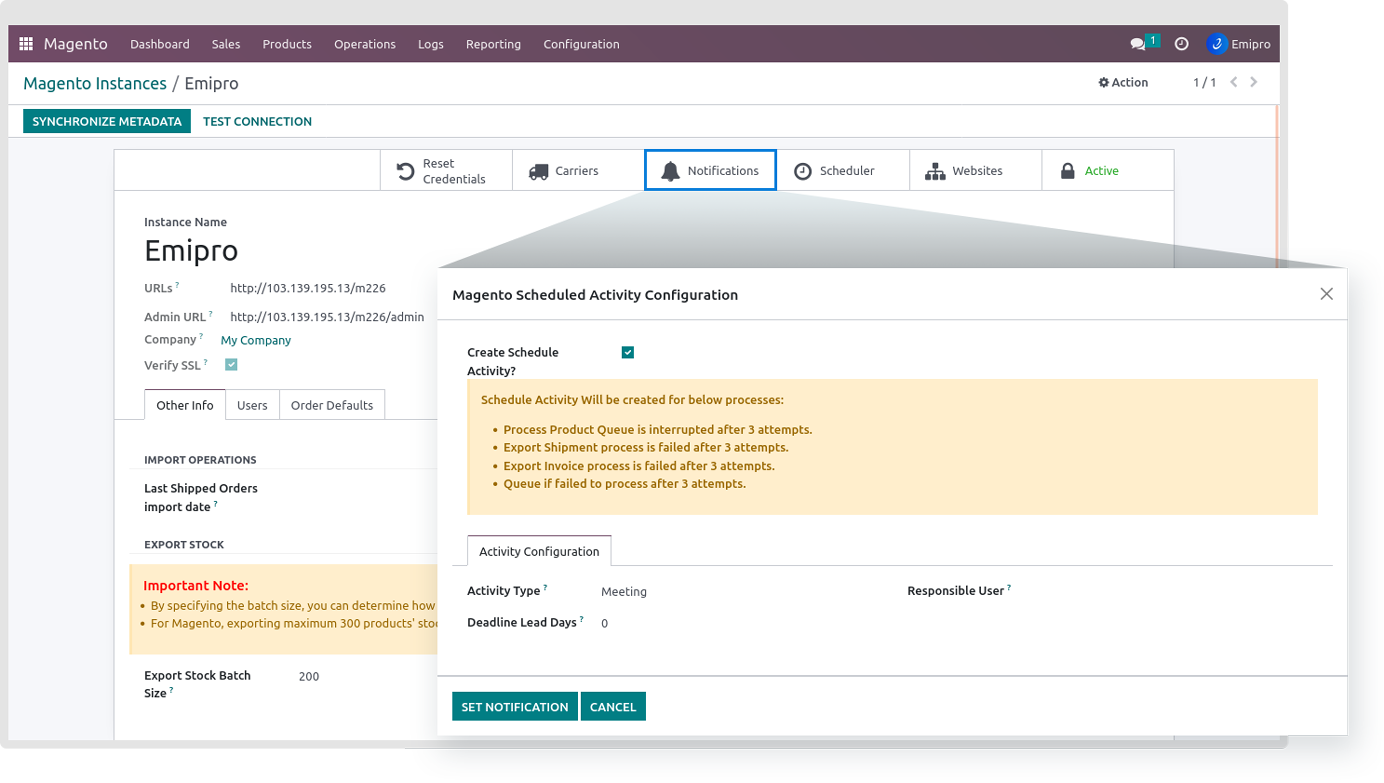Click the Set Notification button

[514, 706]
